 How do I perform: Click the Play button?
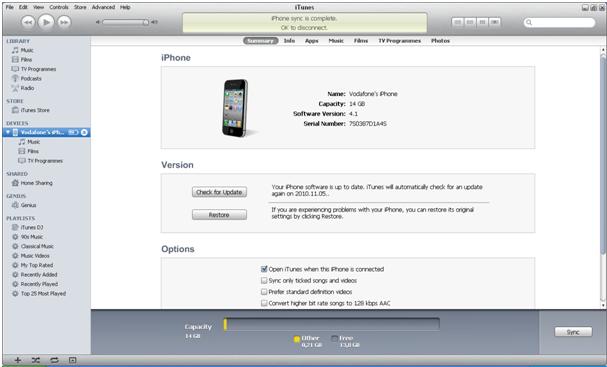46,22
